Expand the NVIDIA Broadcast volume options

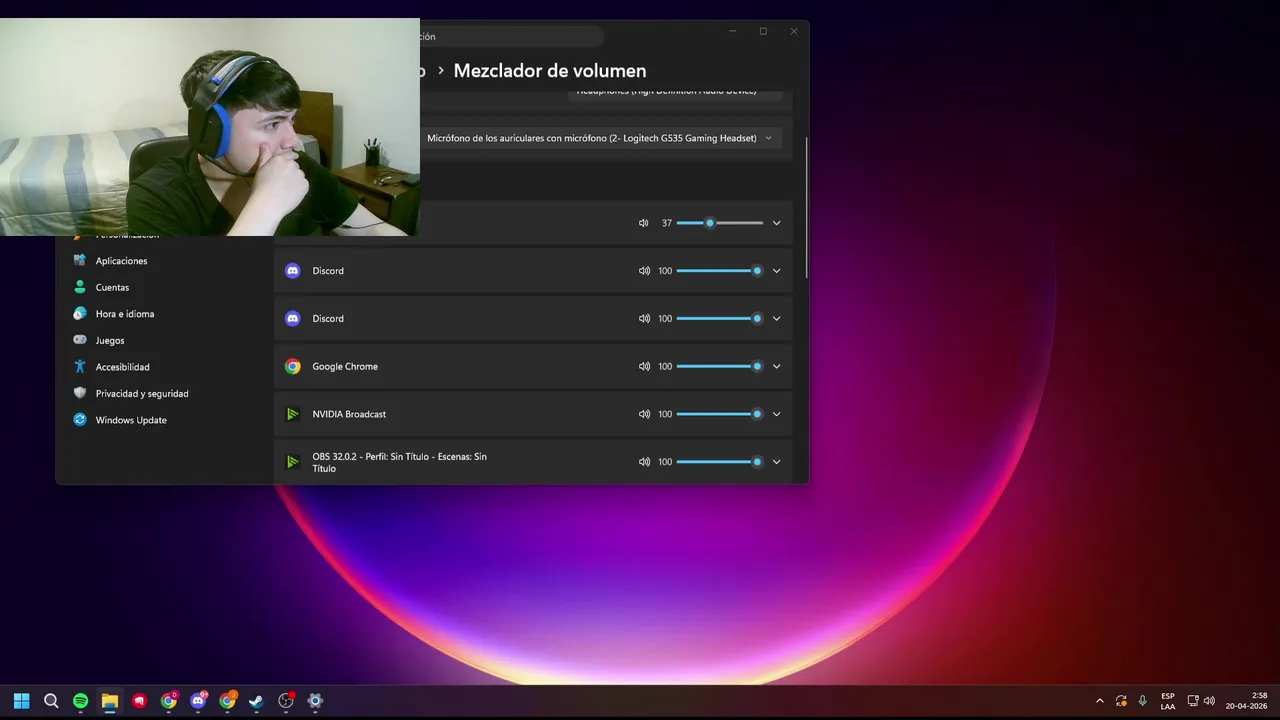tap(776, 414)
